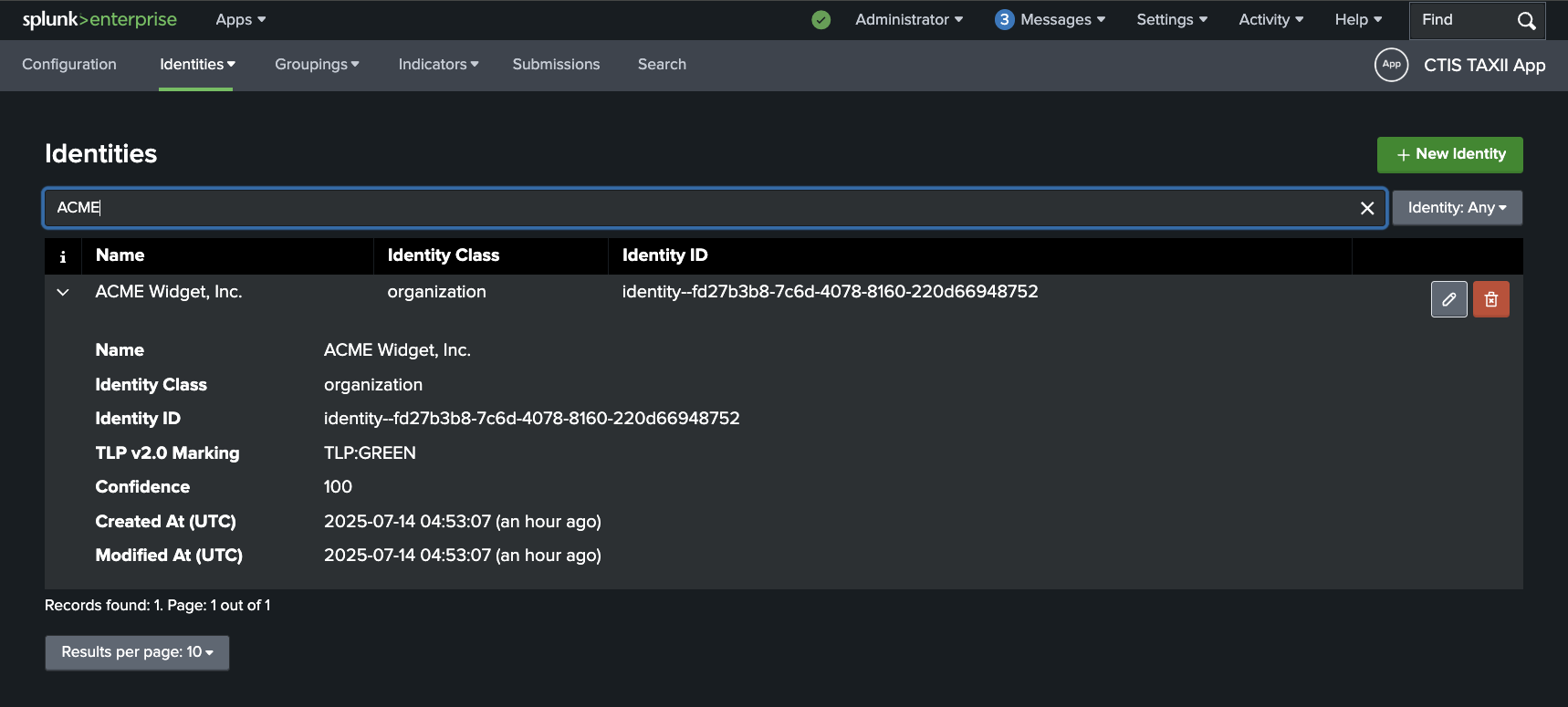The height and width of the screenshot is (707, 1568).
Task: Expand the Apps menu
Action: (240, 19)
